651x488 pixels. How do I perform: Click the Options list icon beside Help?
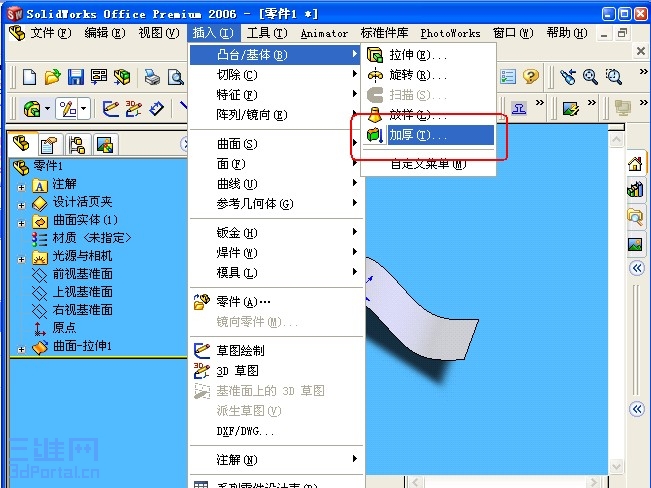(x=508, y=76)
